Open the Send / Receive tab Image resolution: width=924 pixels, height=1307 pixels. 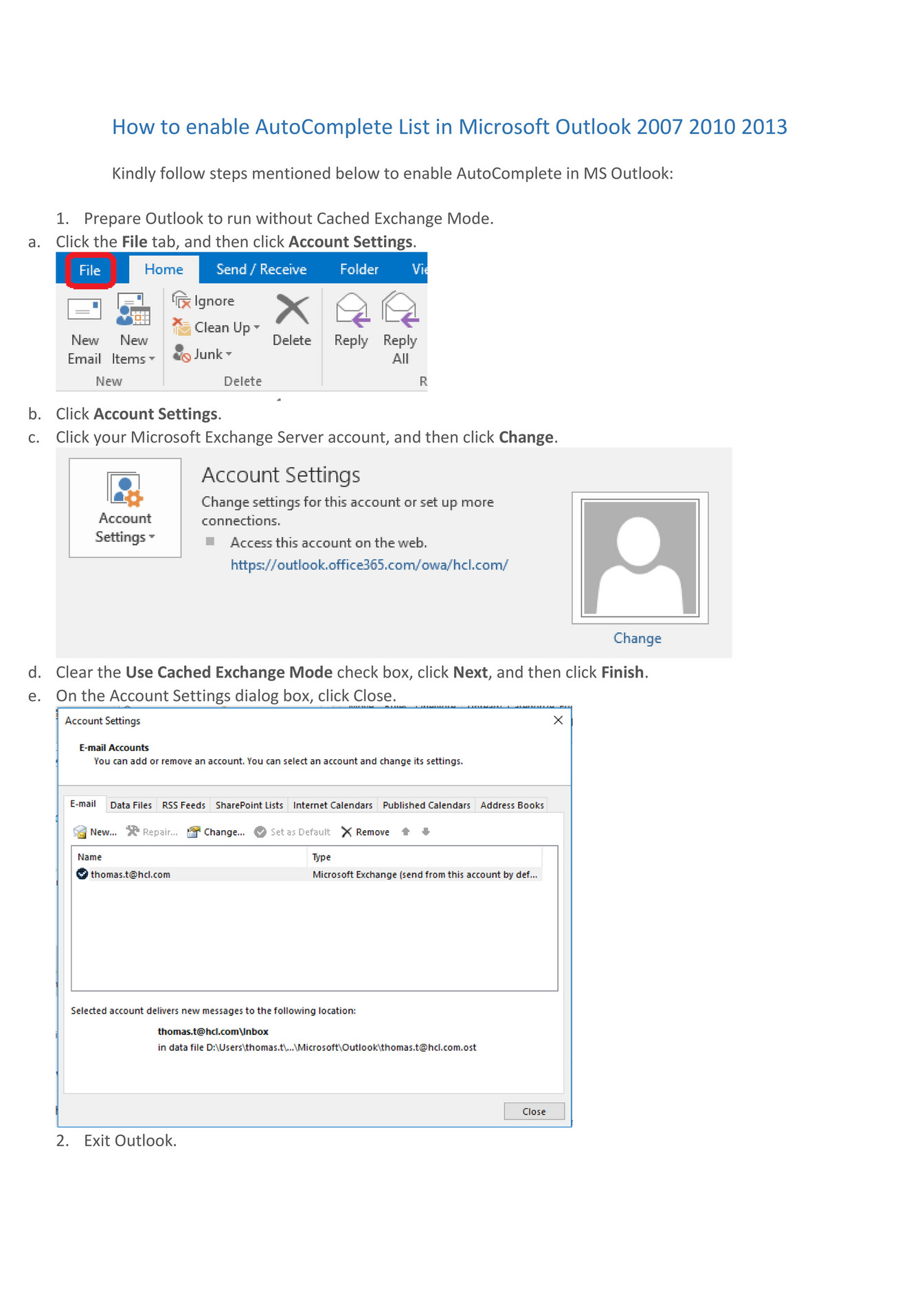tap(261, 269)
